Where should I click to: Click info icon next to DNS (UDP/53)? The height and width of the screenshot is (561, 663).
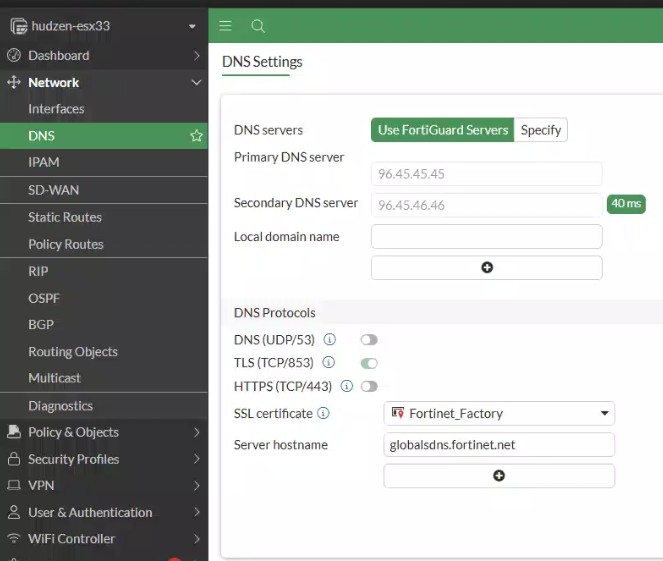[330, 339]
